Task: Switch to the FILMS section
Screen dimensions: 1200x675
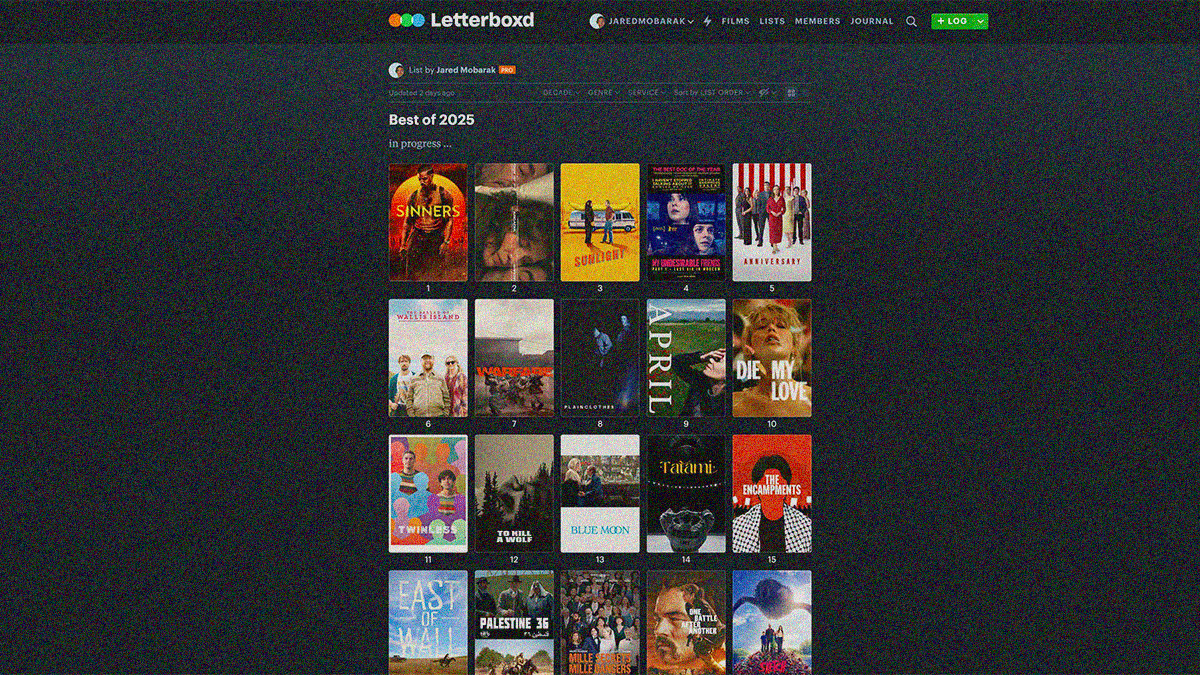Action: tap(735, 20)
